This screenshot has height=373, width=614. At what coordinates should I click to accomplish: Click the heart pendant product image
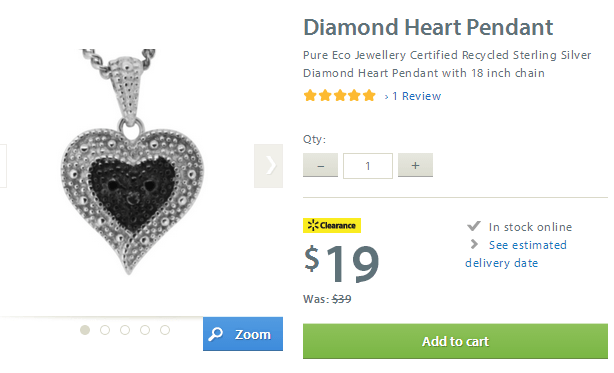click(131, 162)
